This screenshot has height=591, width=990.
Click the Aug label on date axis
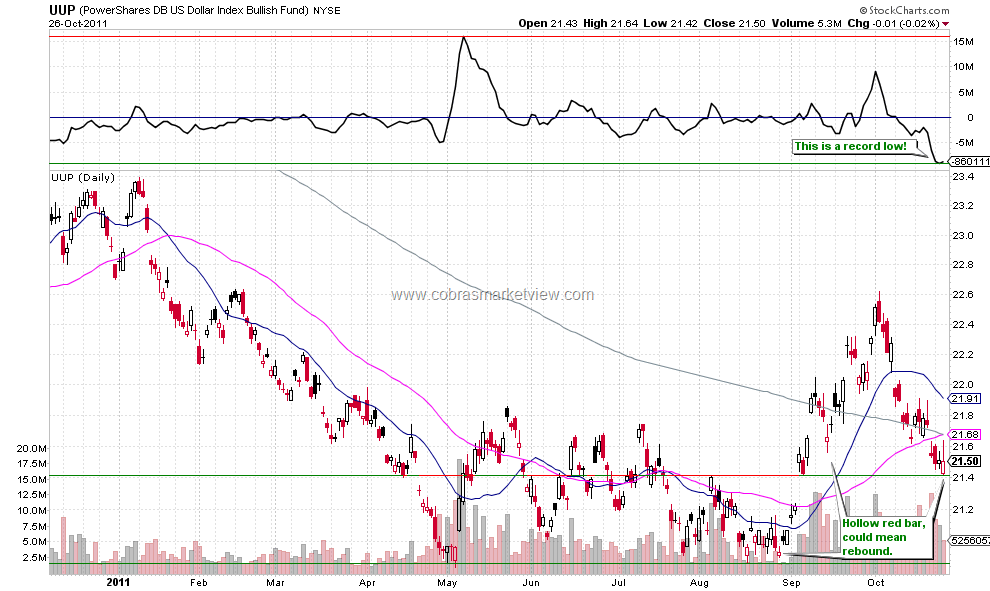point(699,582)
